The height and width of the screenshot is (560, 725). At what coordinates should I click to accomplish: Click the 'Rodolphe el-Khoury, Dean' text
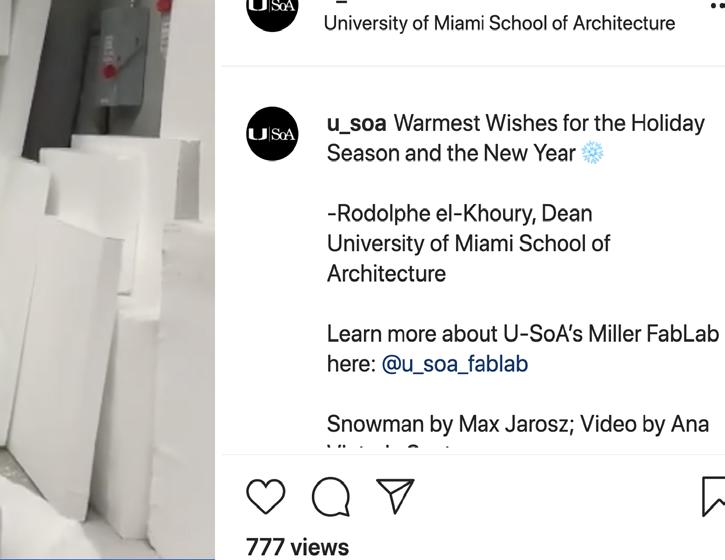pos(460,214)
